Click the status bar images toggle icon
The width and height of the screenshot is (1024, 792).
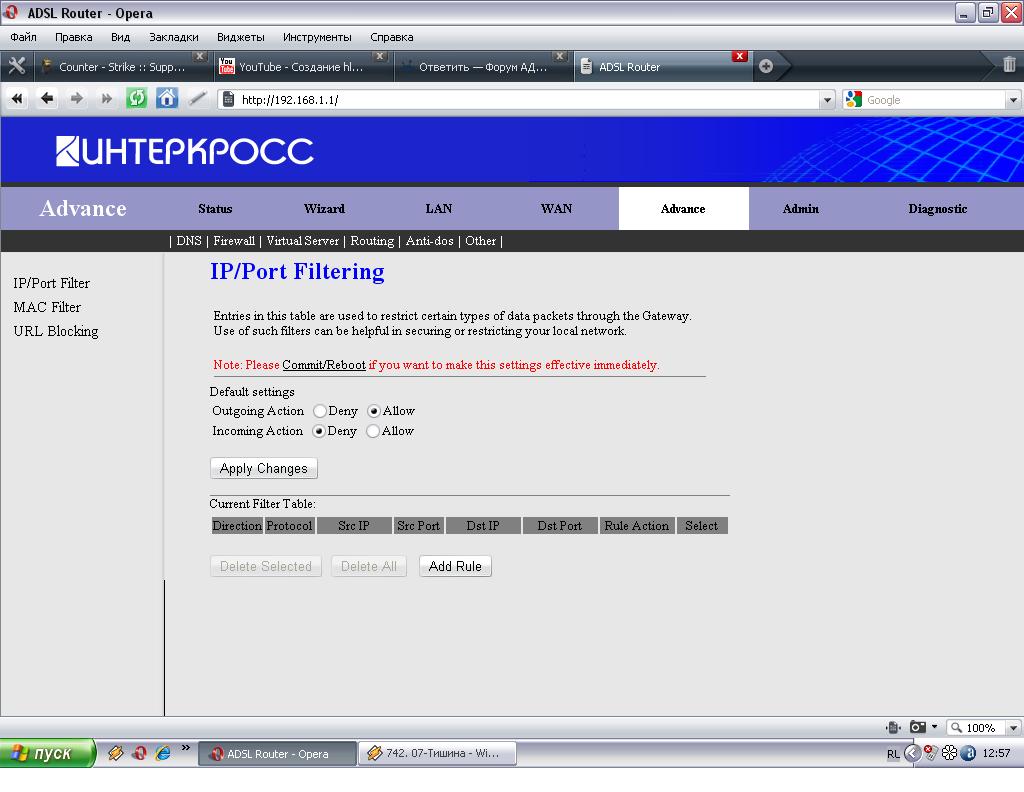(x=893, y=727)
